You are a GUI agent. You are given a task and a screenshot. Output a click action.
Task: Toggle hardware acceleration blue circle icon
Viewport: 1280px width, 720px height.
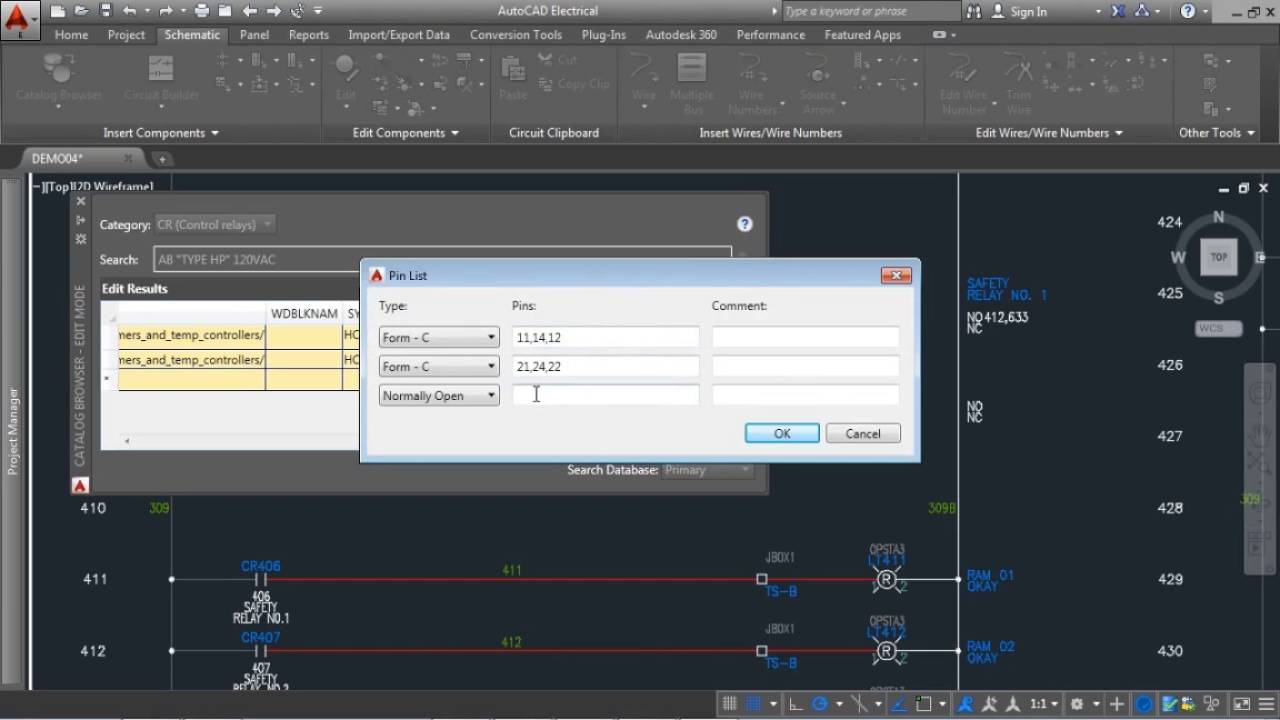[x=1144, y=704]
